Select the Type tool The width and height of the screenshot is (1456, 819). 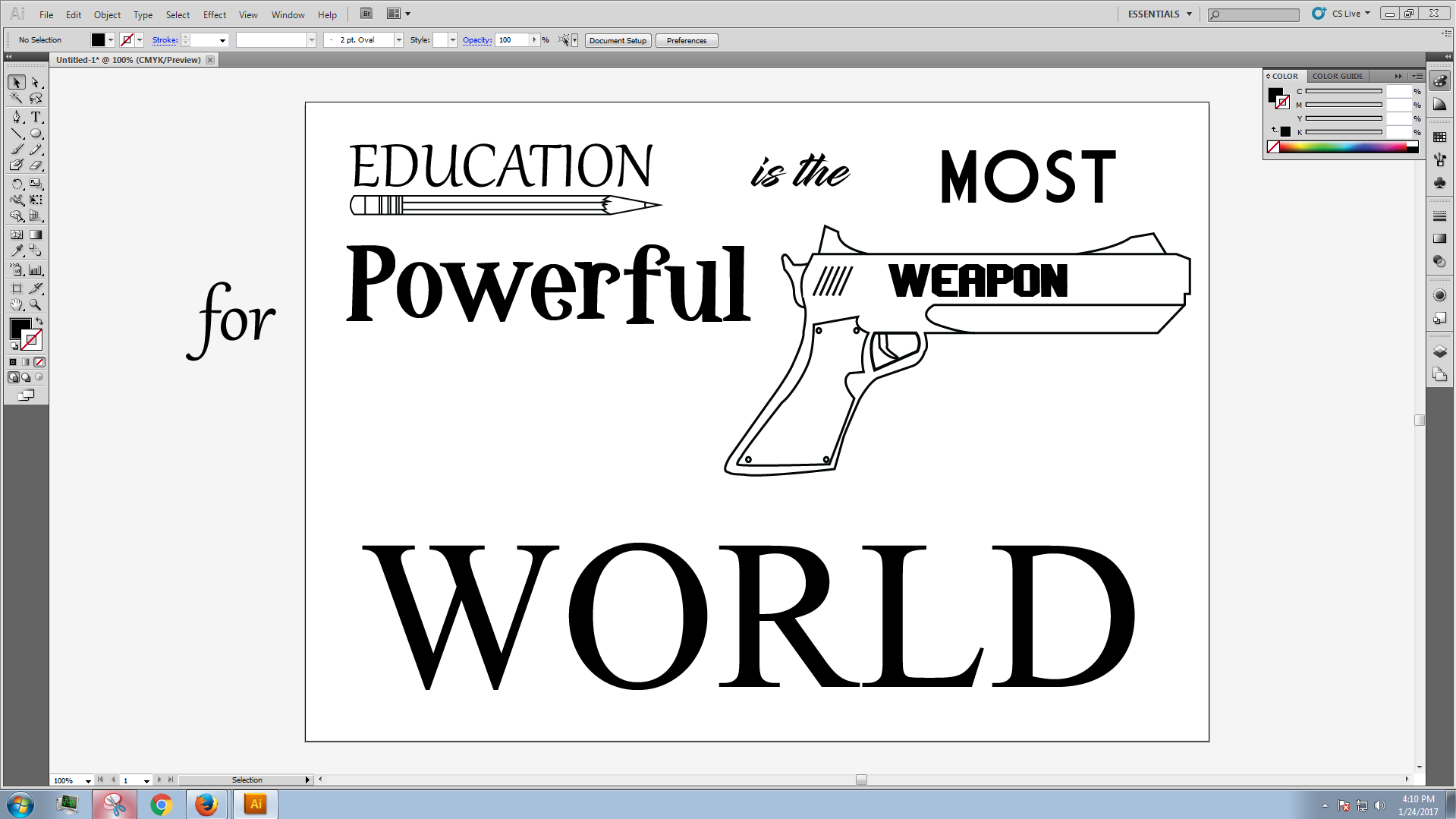36,117
